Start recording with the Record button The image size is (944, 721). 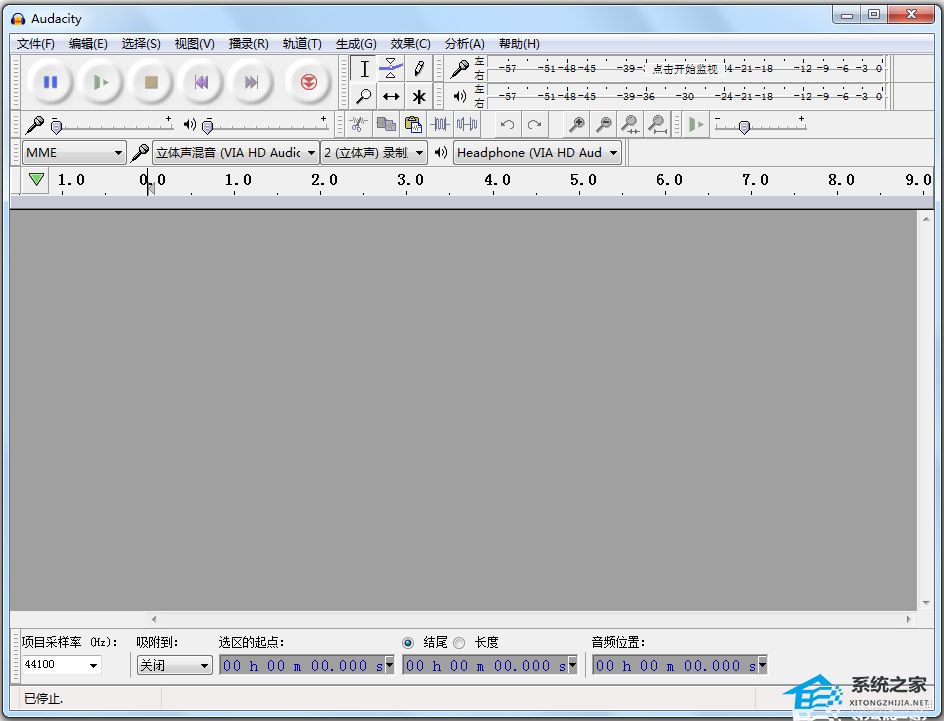(x=308, y=82)
